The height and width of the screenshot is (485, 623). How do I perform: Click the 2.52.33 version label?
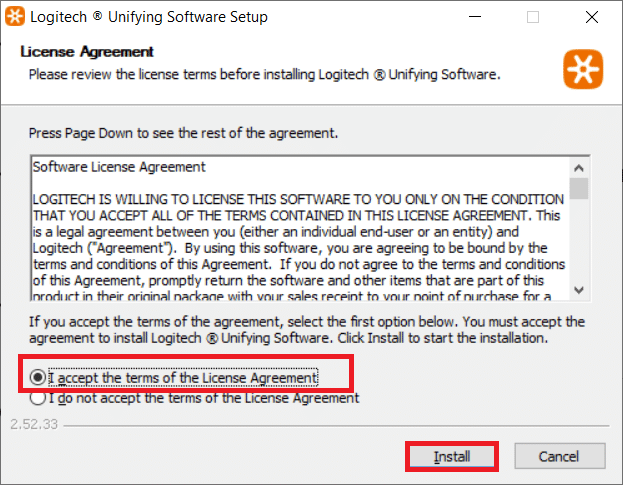pos(34,424)
